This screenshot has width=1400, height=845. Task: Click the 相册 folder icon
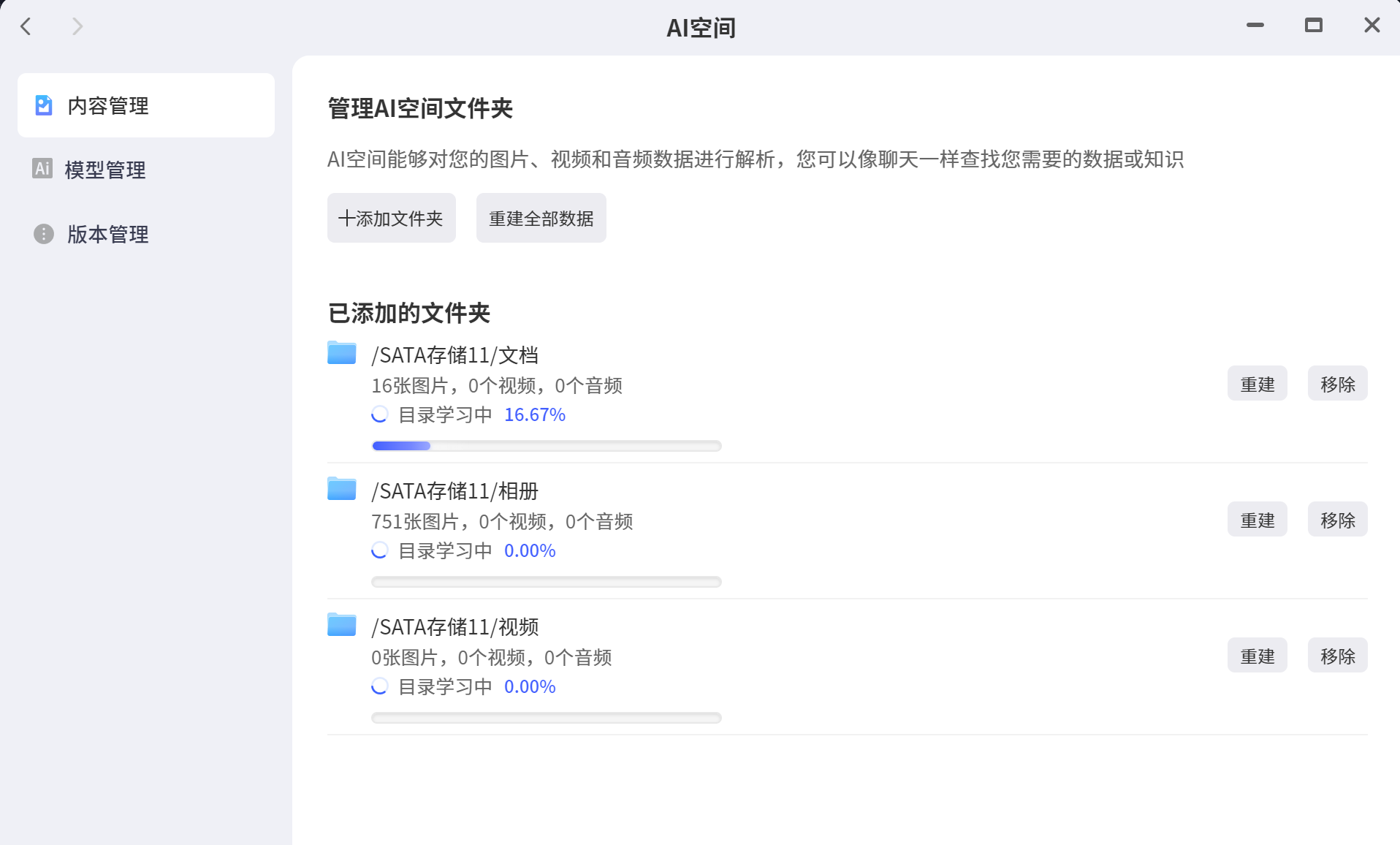[x=341, y=489]
